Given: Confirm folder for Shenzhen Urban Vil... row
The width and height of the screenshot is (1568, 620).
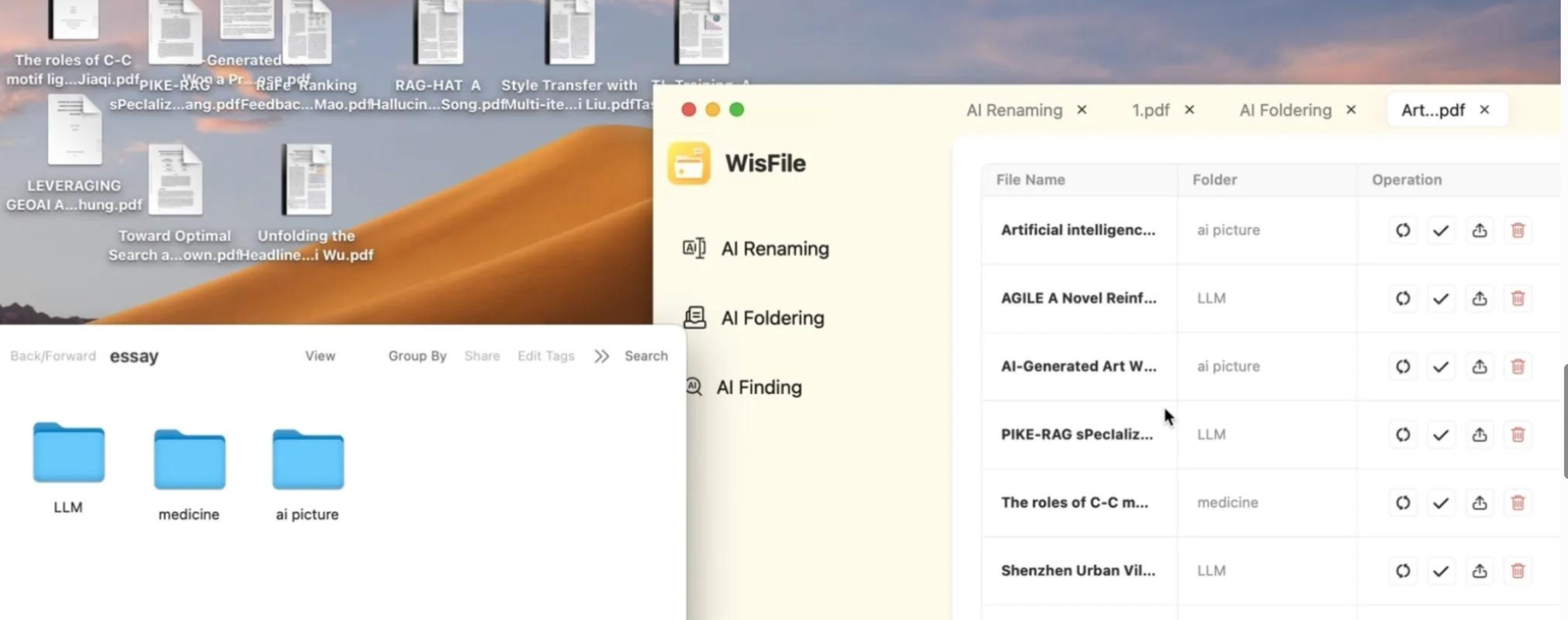Looking at the screenshot, I should 1441,572.
